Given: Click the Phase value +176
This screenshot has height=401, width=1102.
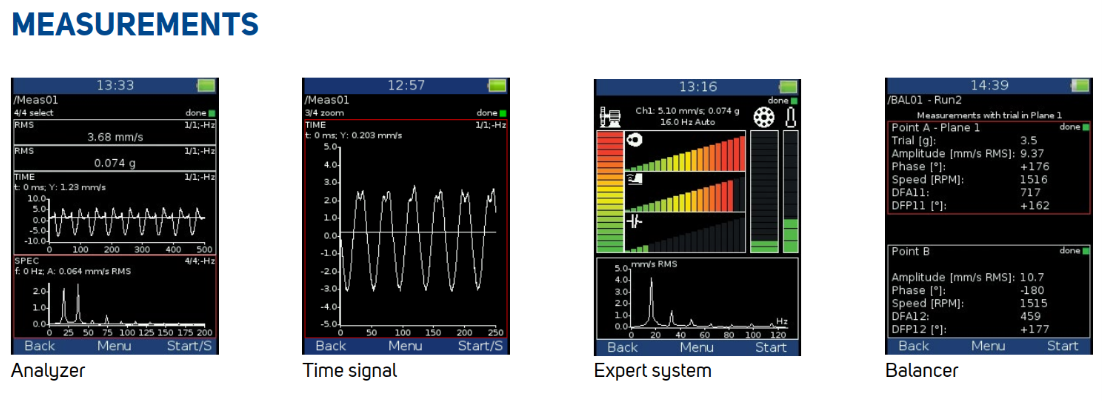Looking at the screenshot, I should tap(1035, 166).
